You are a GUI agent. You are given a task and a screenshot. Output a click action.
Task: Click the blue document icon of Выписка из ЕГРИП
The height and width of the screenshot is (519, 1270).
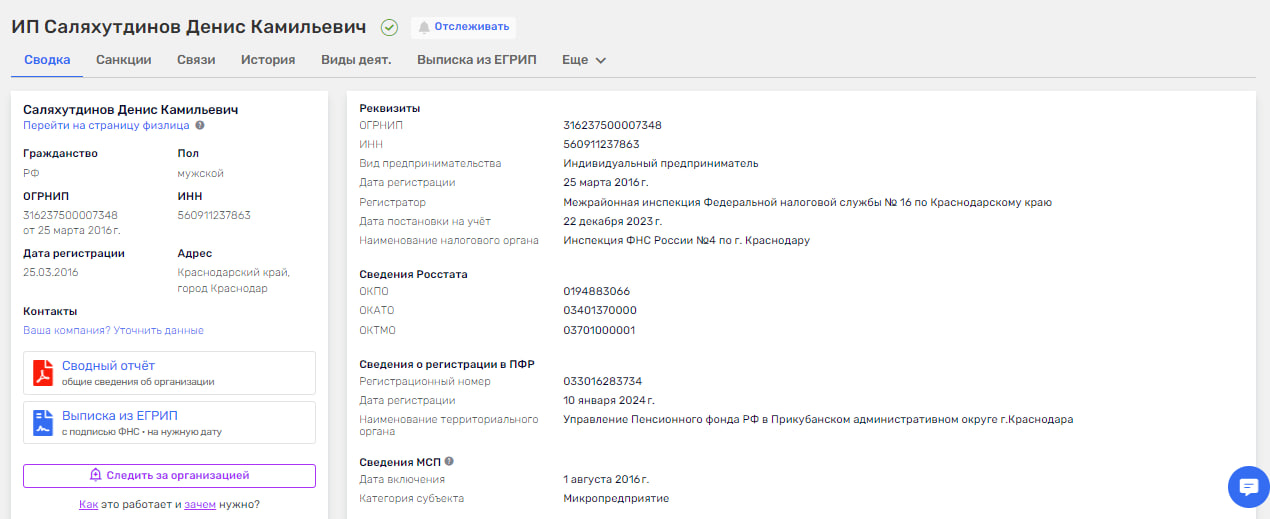pos(43,423)
